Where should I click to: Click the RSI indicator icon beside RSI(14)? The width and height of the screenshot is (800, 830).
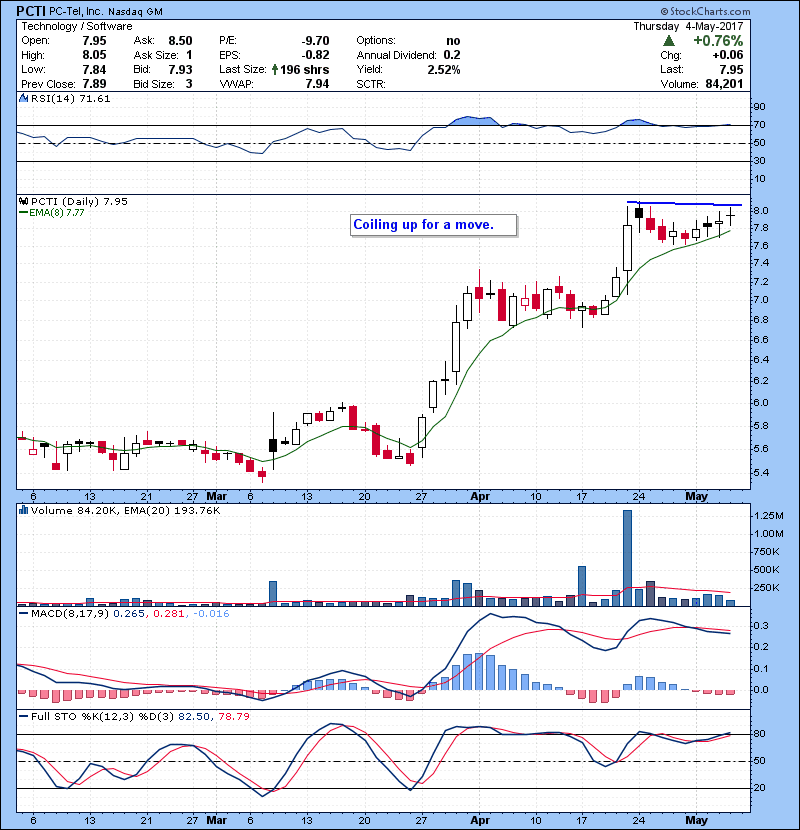(x=23, y=98)
